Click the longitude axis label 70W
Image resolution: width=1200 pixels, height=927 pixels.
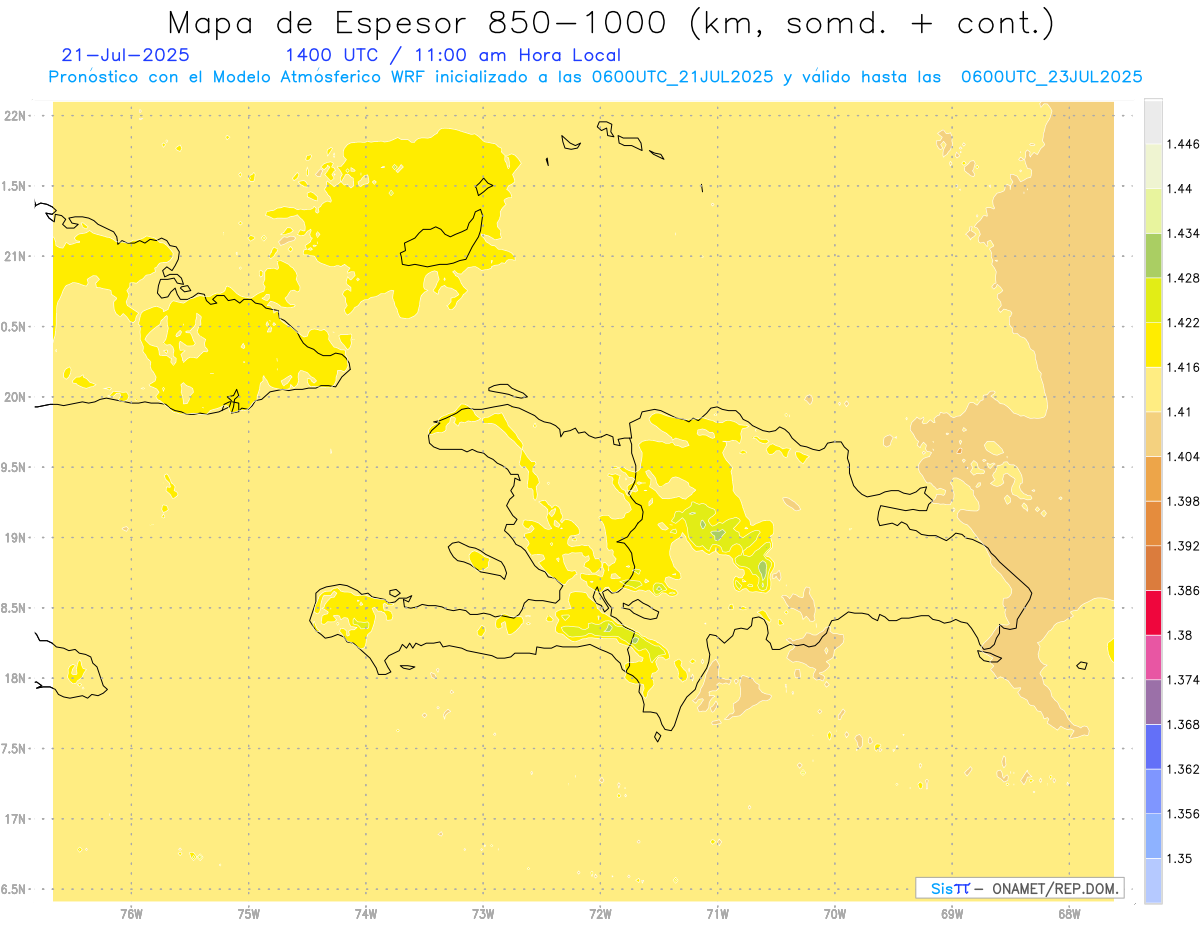pyautogui.click(x=835, y=913)
